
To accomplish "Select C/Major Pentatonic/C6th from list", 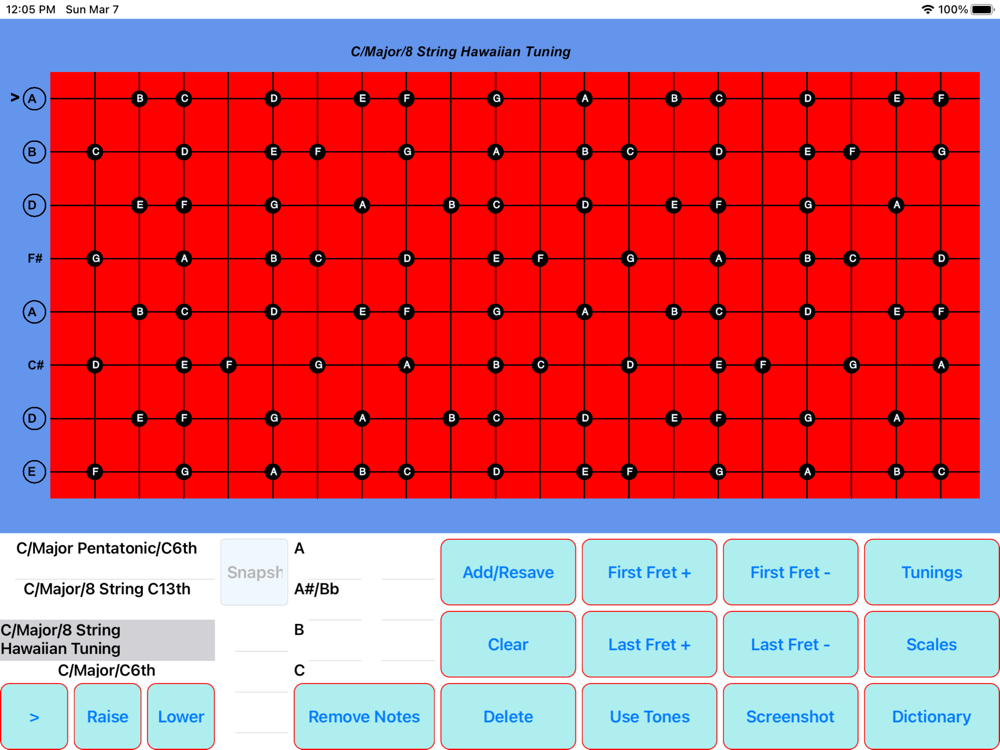I will pyautogui.click(x=107, y=548).
